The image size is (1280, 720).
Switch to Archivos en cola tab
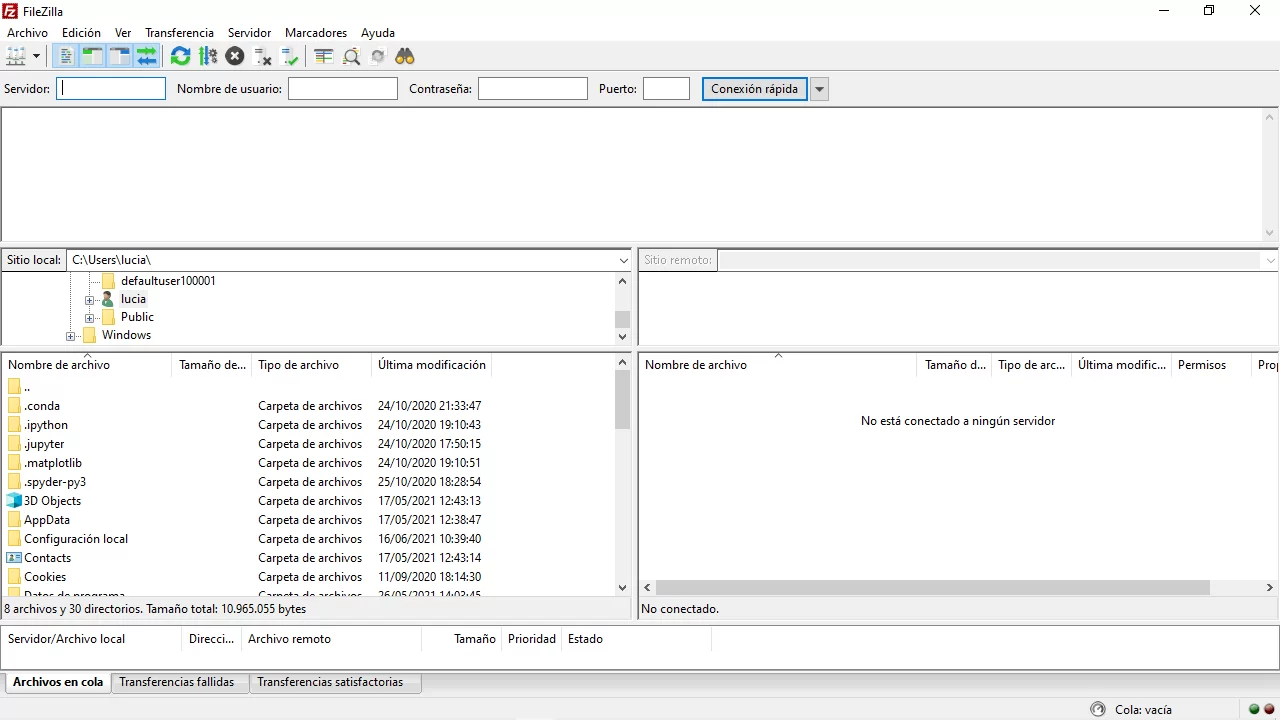[x=58, y=682]
